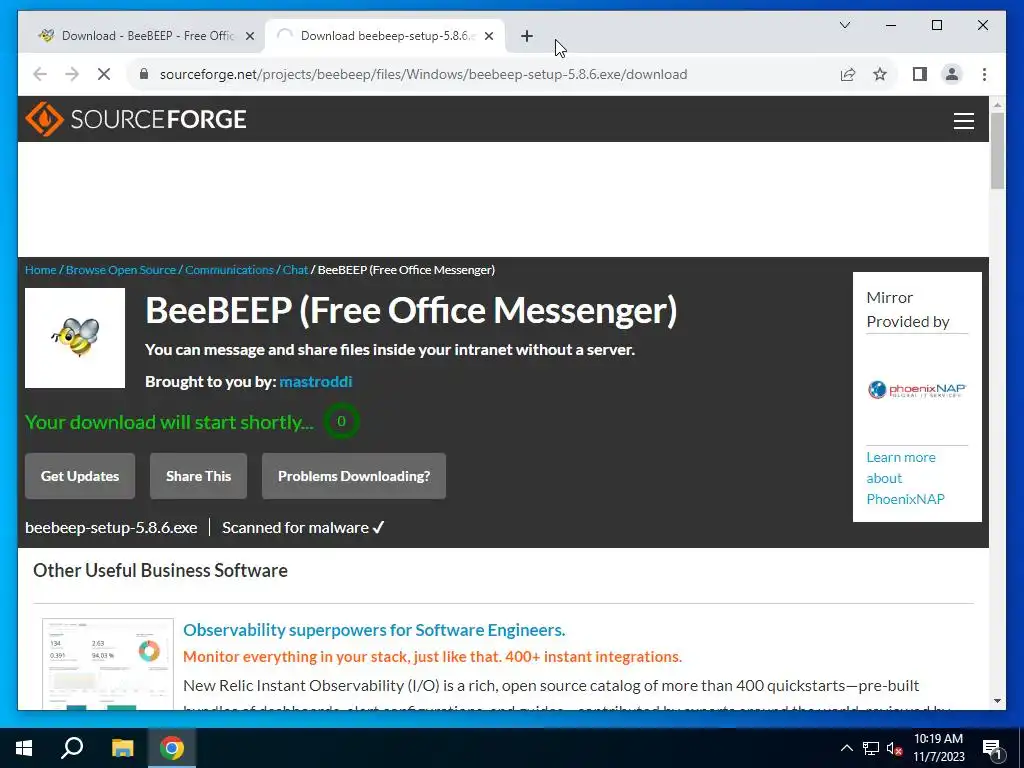Click the scrollbar down arrow

tap(997, 701)
